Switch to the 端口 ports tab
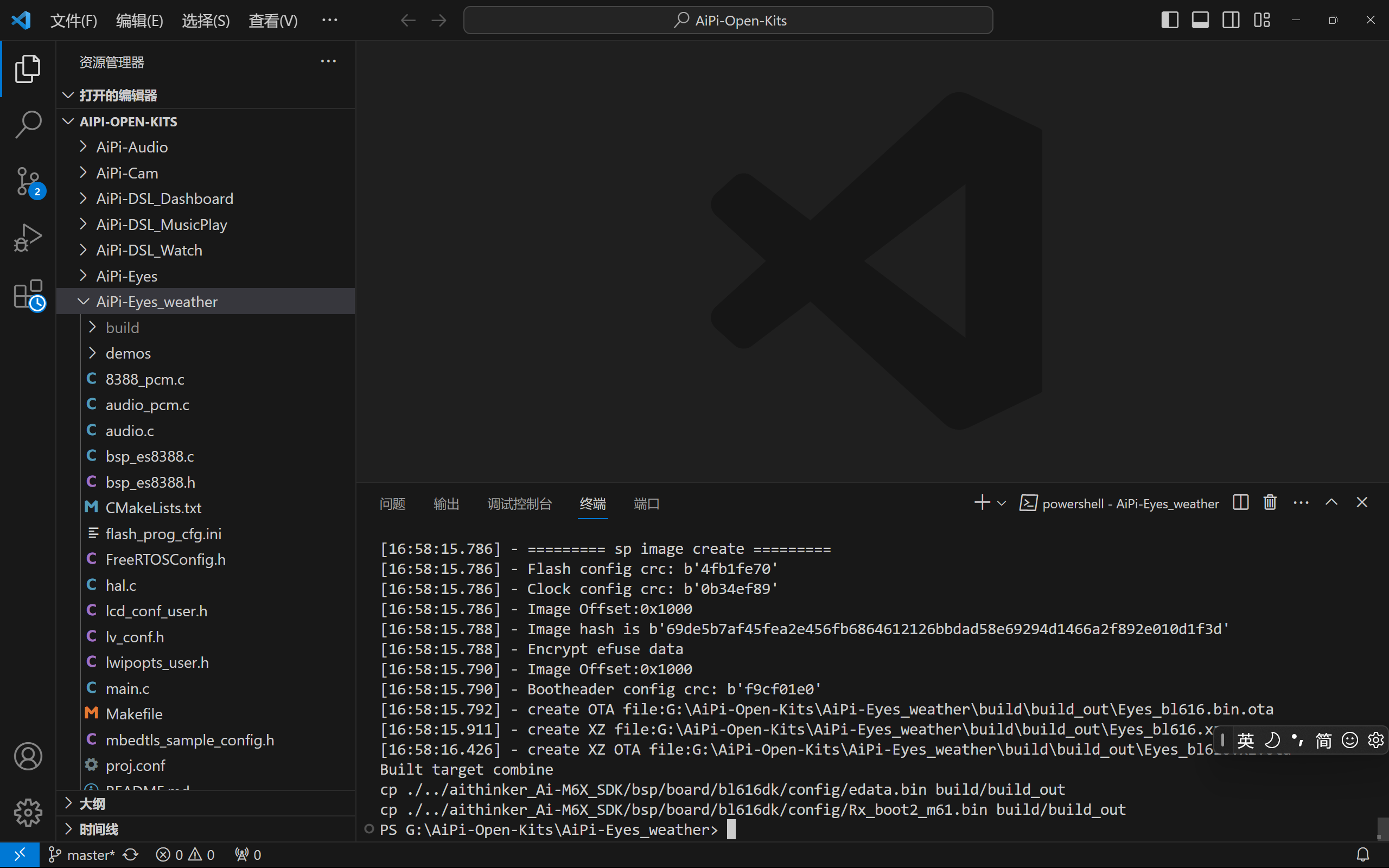Viewport: 1389px width, 868px height. pos(647,503)
